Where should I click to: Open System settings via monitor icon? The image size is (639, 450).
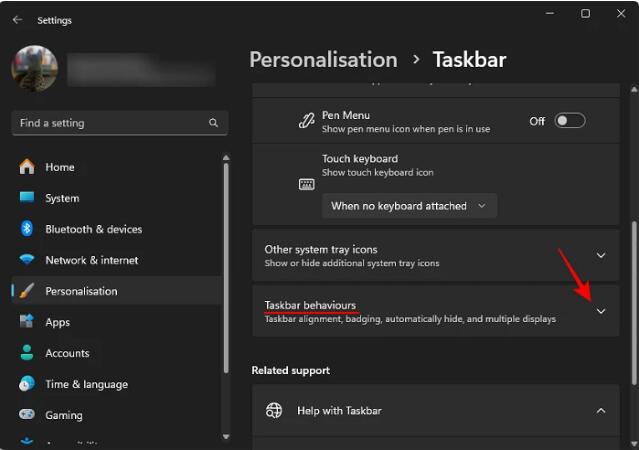tap(27, 198)
